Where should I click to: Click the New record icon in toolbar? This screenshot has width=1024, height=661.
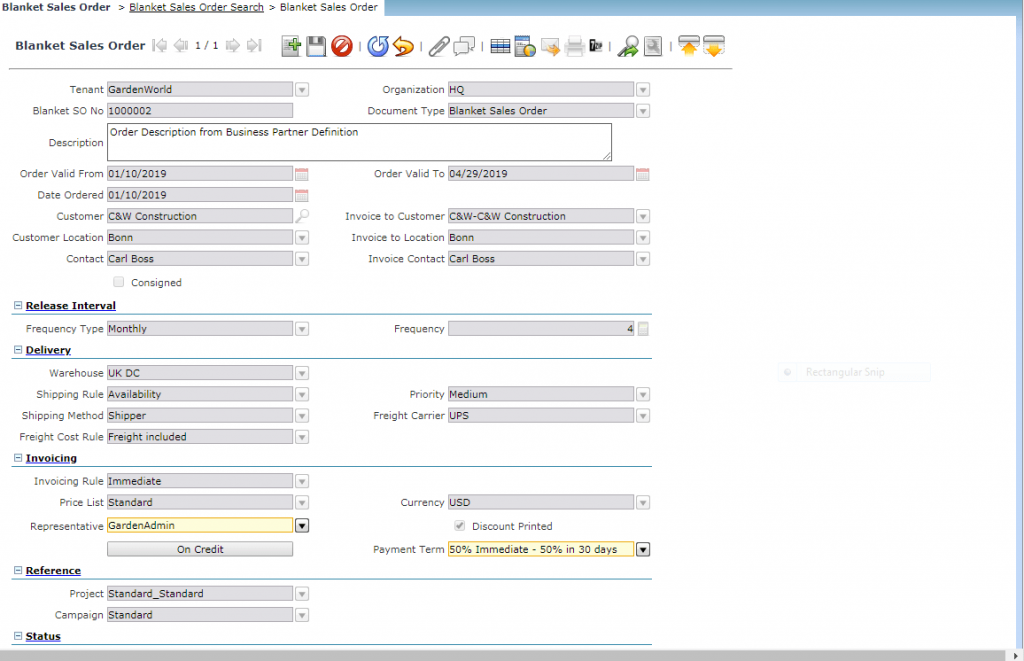pyautogui.click(x=291, y=46)
